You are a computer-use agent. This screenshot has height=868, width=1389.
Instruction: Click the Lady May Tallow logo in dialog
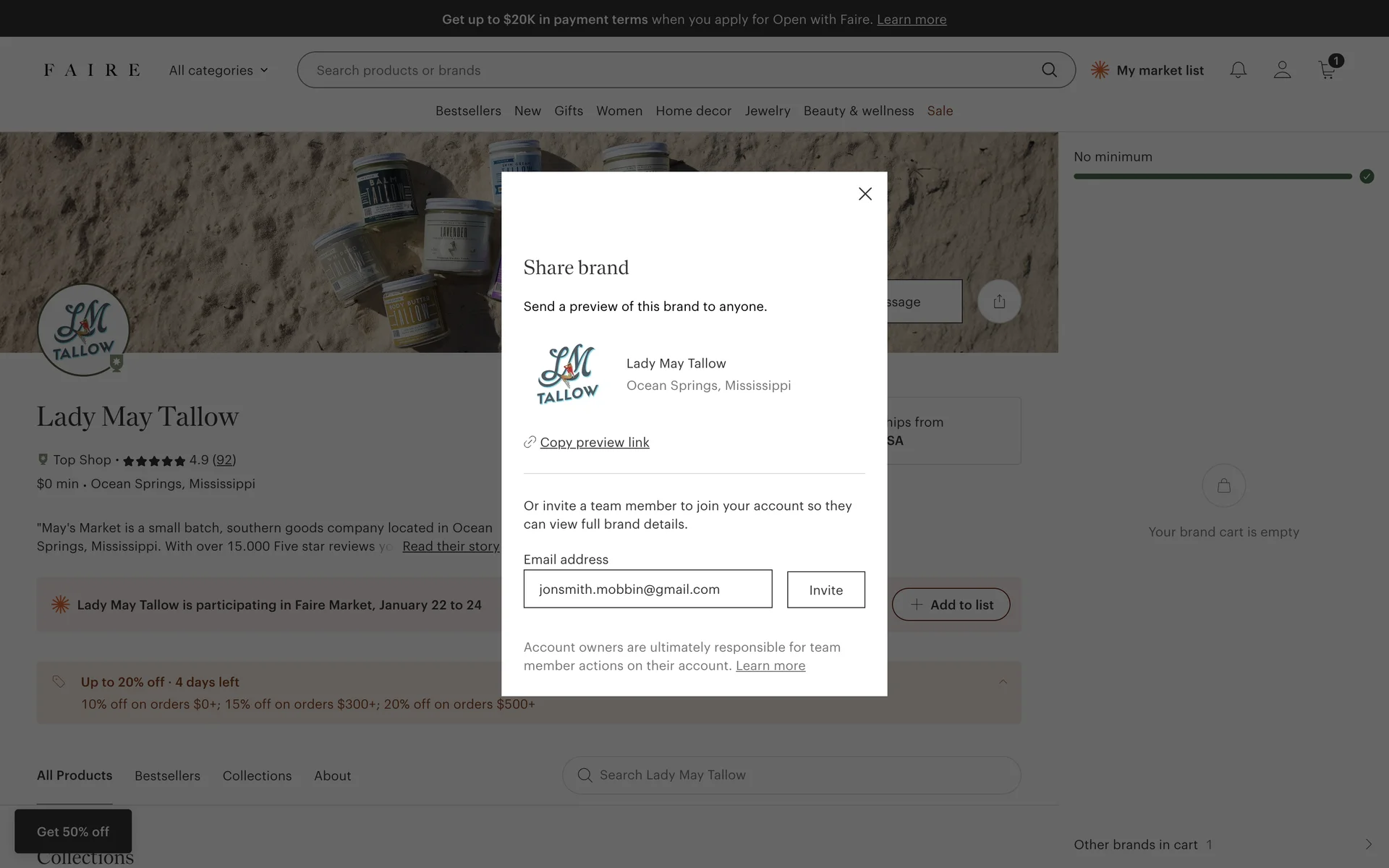[x=568, y=374]
